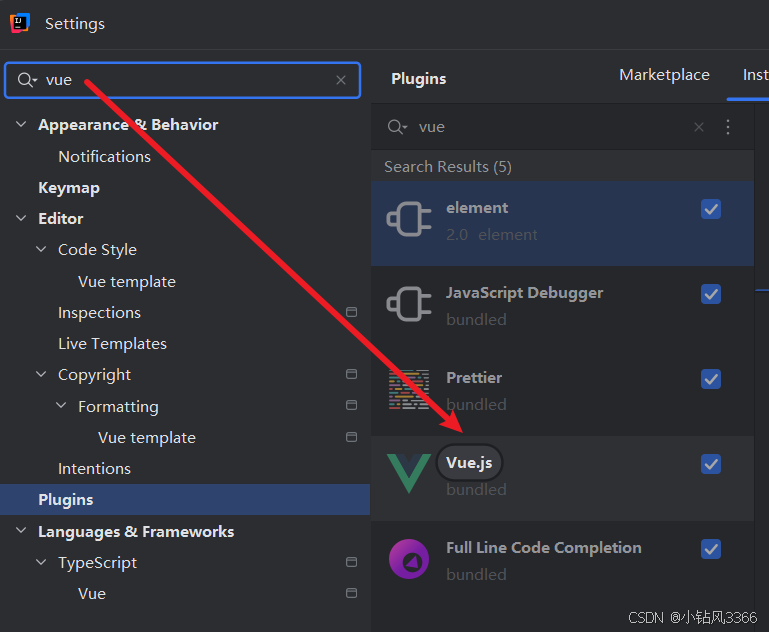The height and width of the screenshot is (632, 769).
Task: Open Keymap settings
Action: point(69,188)
